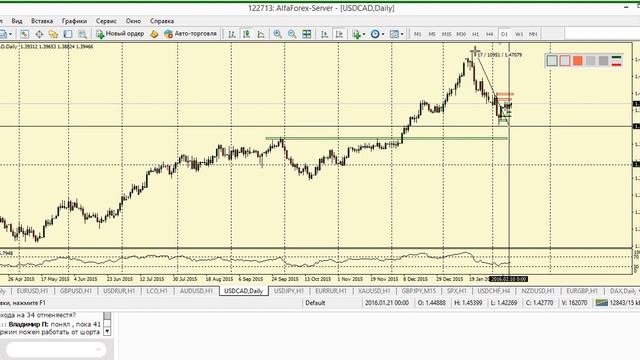Toggle Авто-торговля button
Viewport: 640px width, 360px height.
190,34
